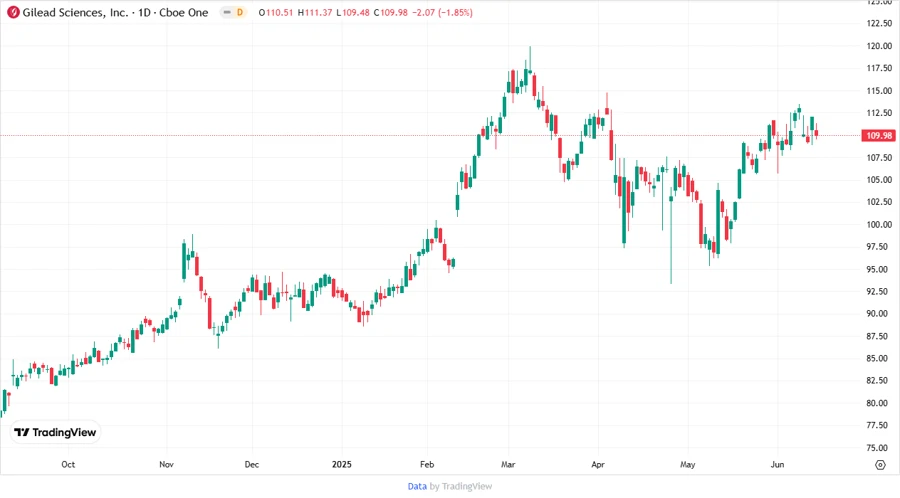Screen dimensions: 900x498
Task: Open the Data link below chart
Action: tap(417, 487)
